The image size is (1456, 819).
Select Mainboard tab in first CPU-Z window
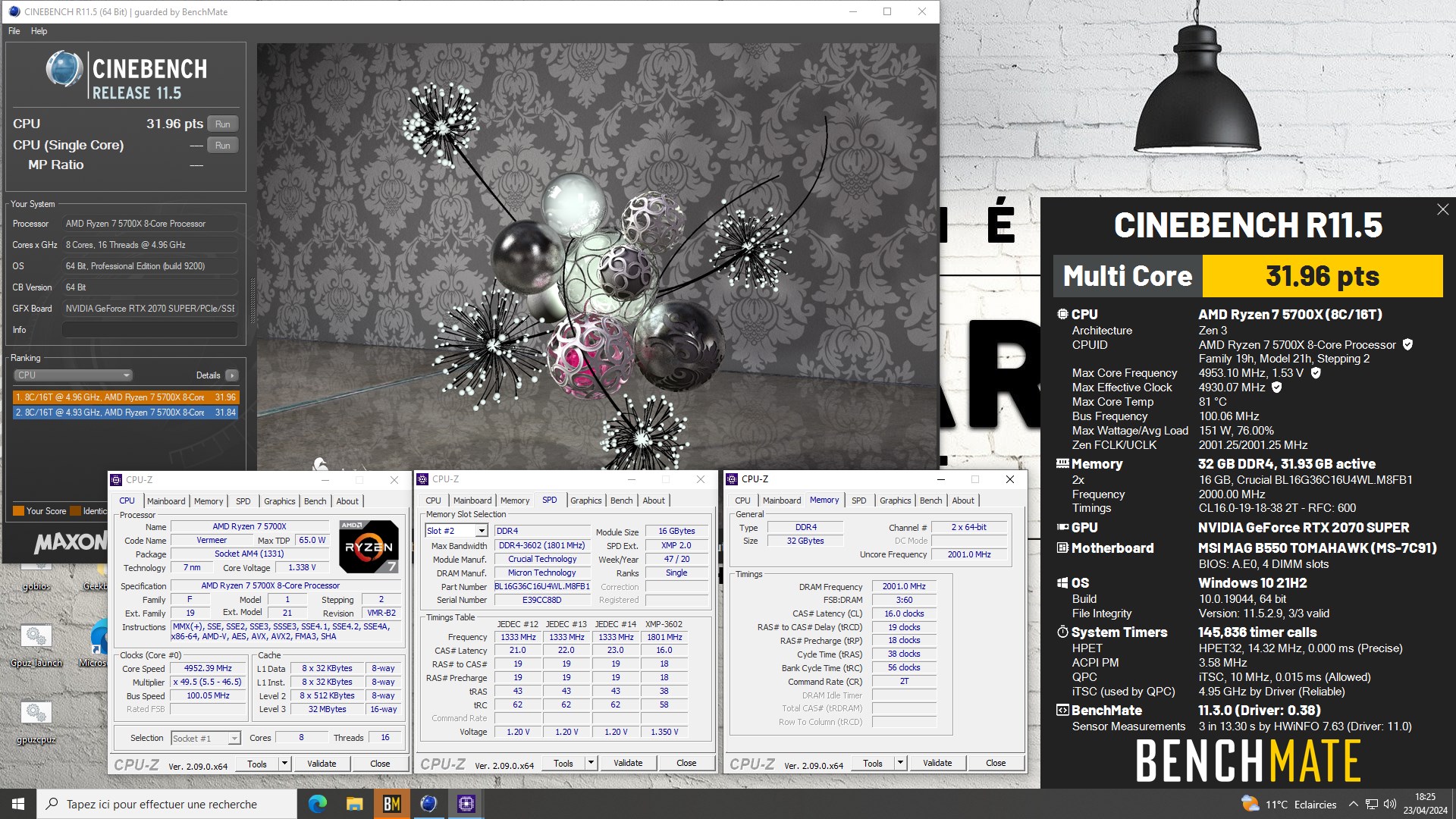click(166, 501)
